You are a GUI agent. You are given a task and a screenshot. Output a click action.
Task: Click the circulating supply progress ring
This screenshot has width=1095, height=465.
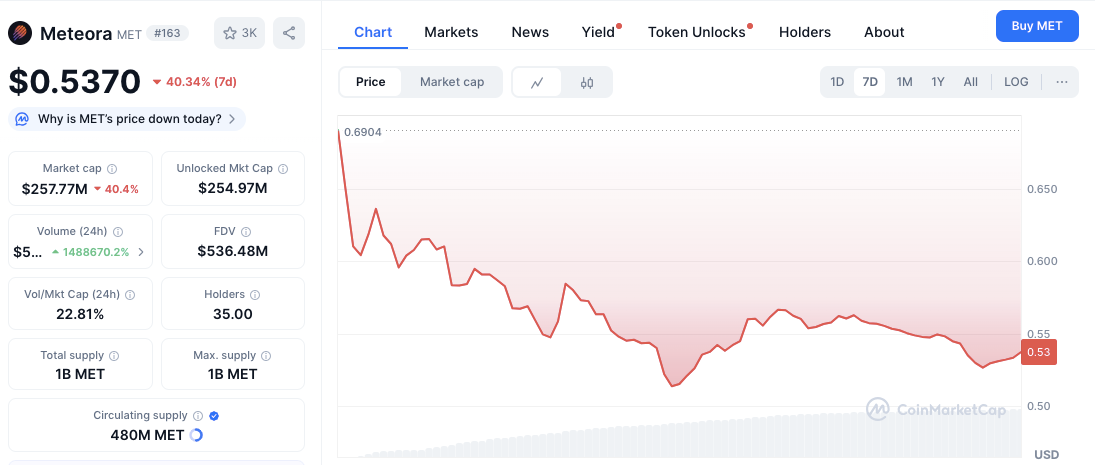pos(196,435)
